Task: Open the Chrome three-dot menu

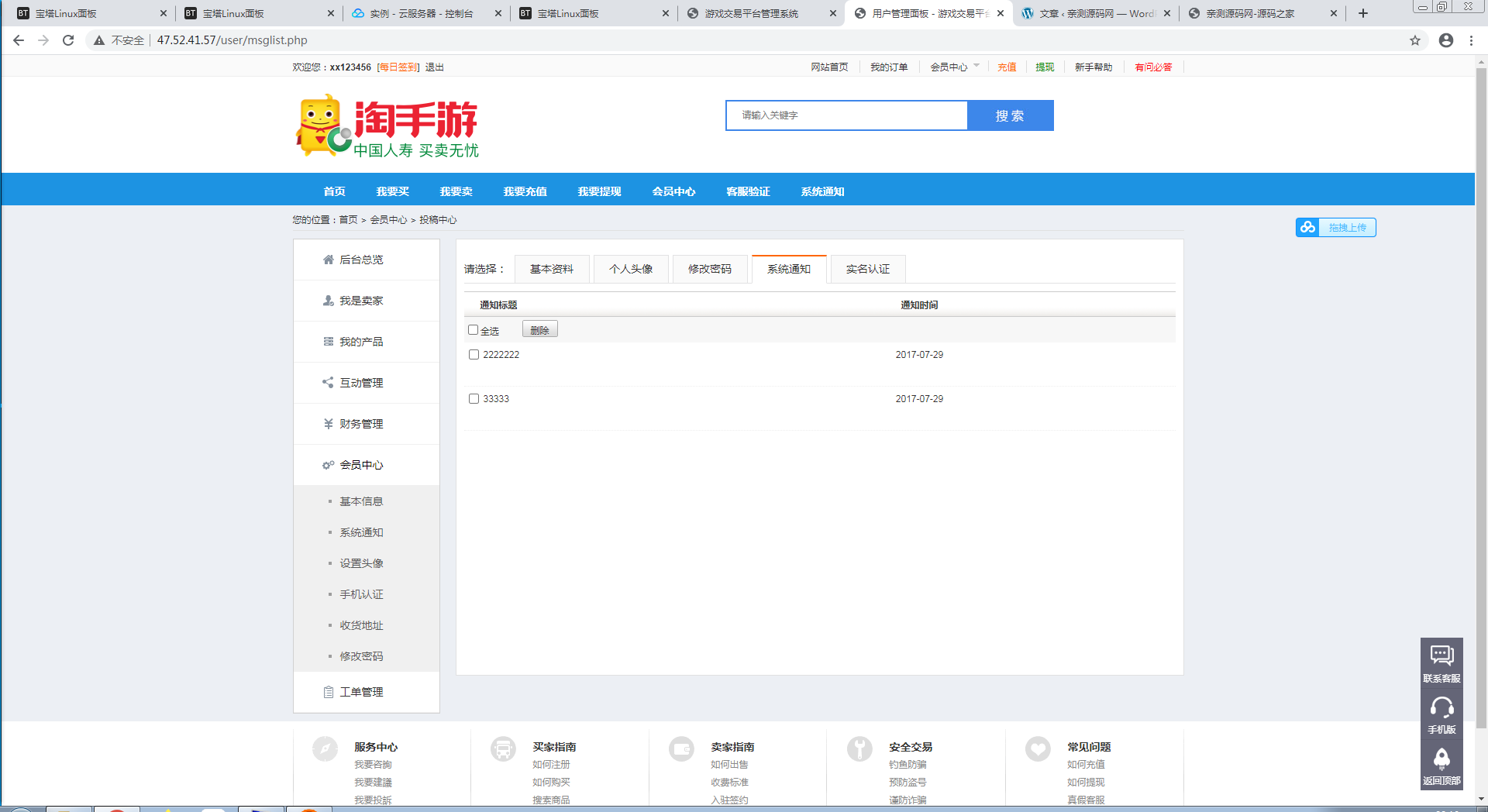Action: [1471, 40]
